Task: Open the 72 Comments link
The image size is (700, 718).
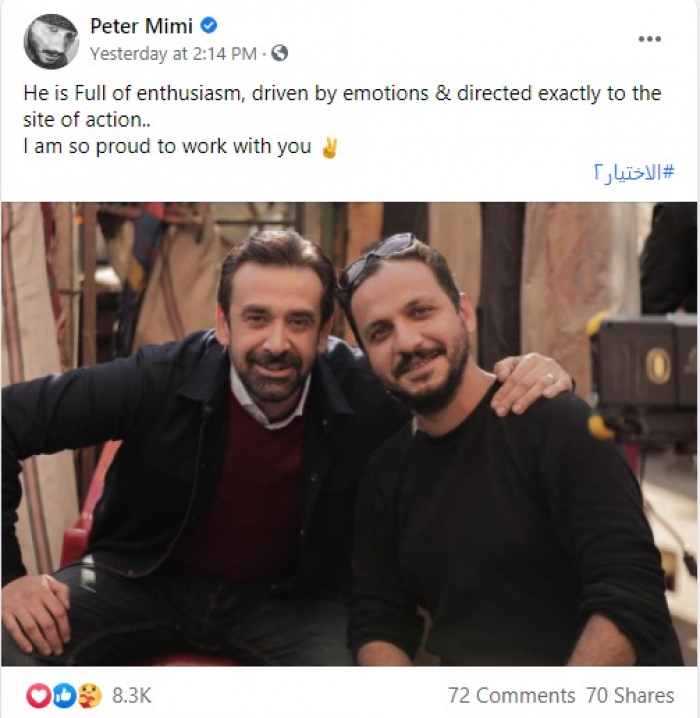Action: point(512,695)
